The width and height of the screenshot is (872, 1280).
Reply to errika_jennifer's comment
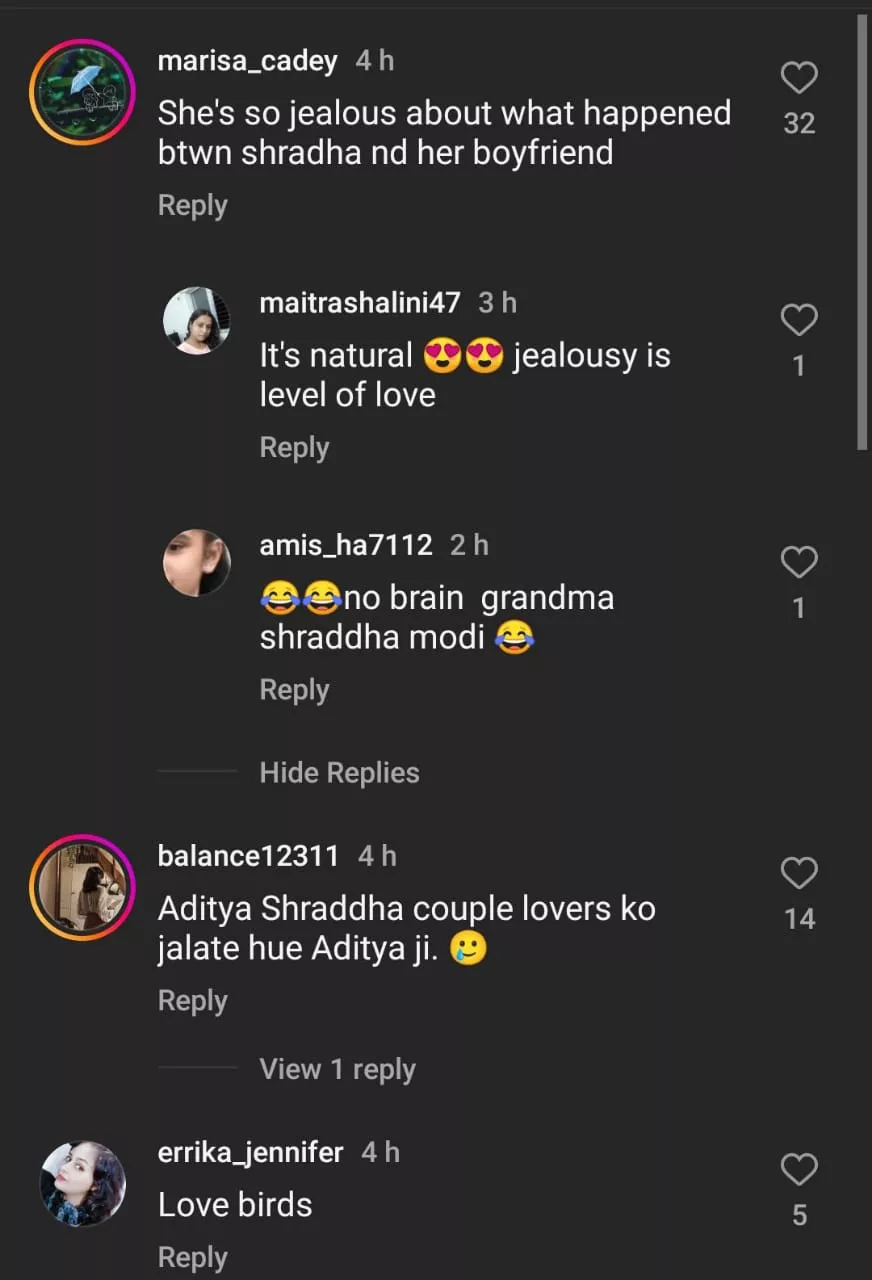point(192,1257)
